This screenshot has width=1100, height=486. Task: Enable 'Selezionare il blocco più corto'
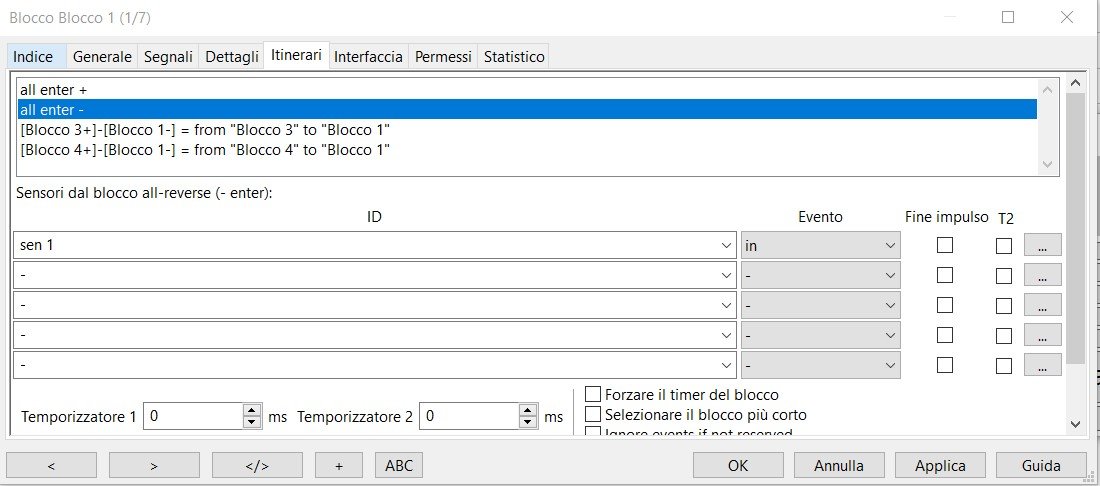click(x=593, y=414)
